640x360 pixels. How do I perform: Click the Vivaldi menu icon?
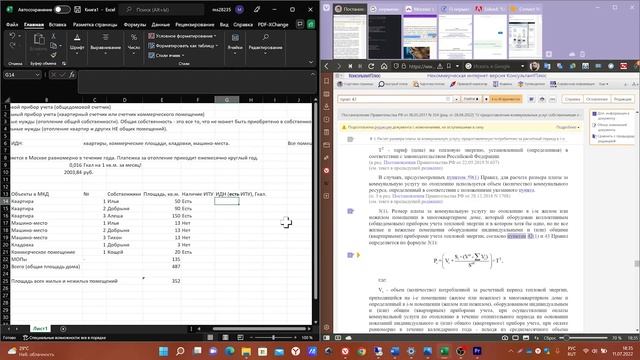[327, 8]
